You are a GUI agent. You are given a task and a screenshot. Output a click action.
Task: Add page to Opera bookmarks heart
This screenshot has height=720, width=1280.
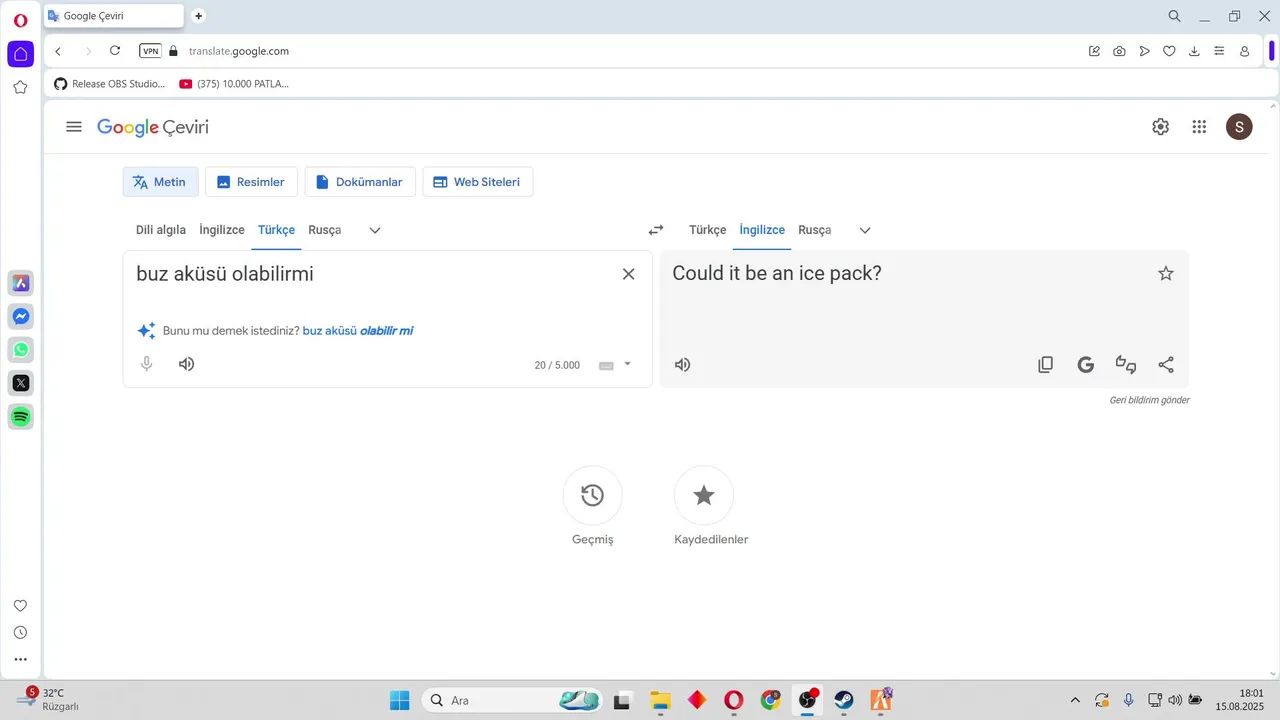[x=1169, y=51]
